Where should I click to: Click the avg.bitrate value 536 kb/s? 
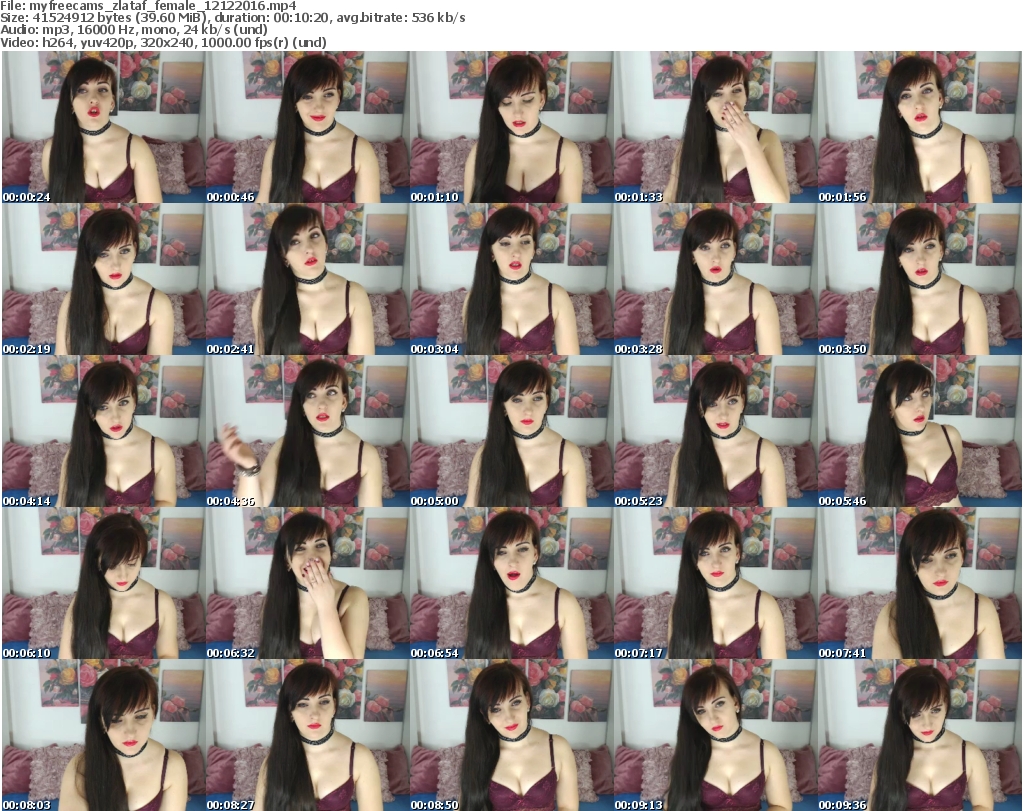[x=438, y=18]
